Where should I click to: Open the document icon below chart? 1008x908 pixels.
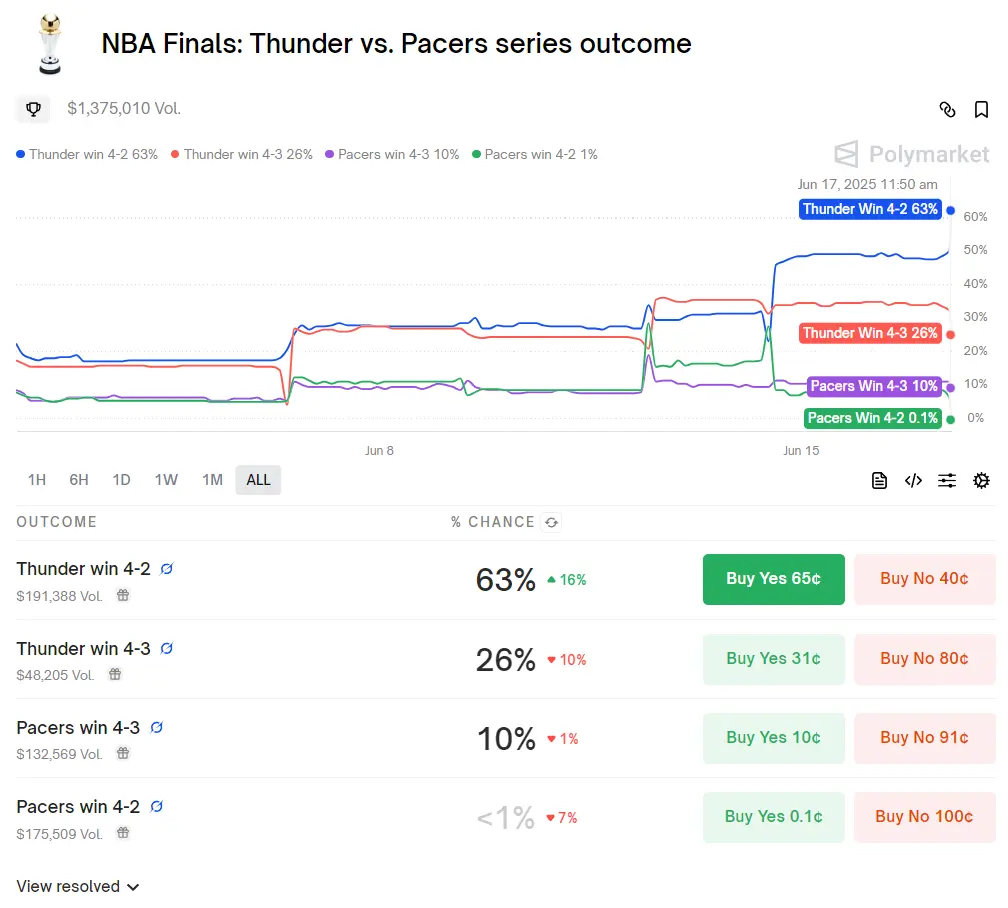point(879,481)
